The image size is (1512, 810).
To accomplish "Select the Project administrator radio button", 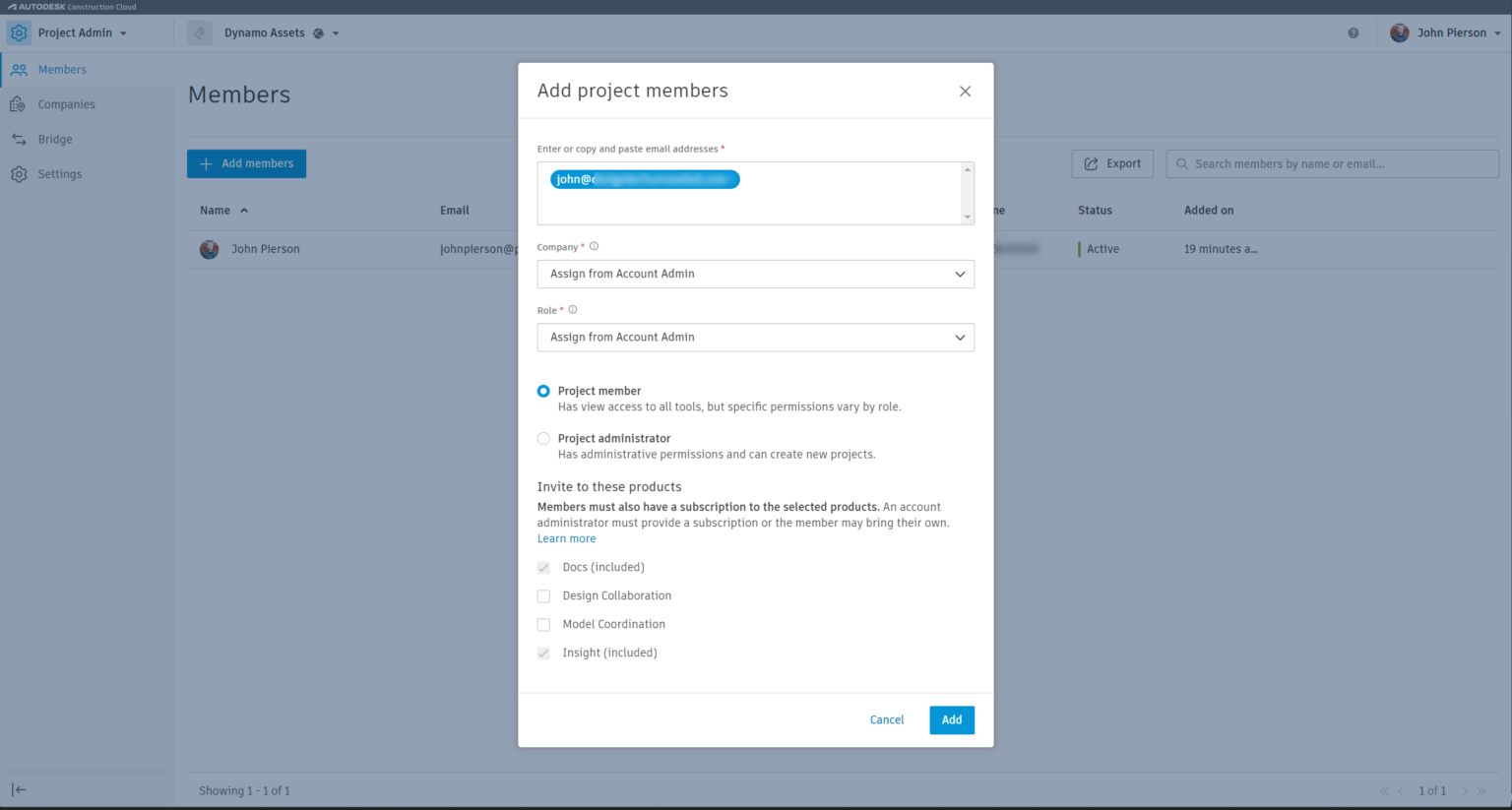I will click(543, 438).
